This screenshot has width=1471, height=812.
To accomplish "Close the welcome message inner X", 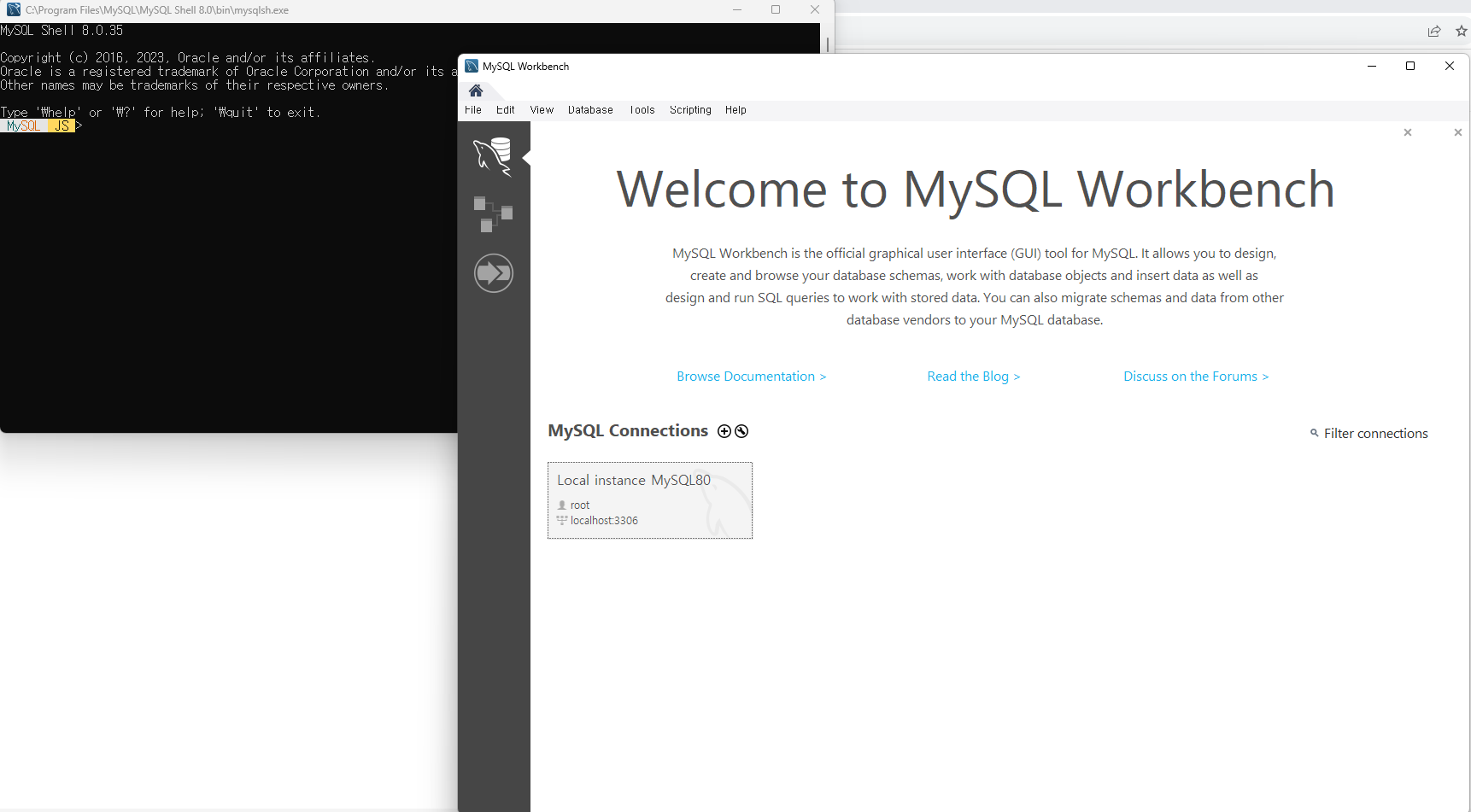I will (x=1408, y=132).
